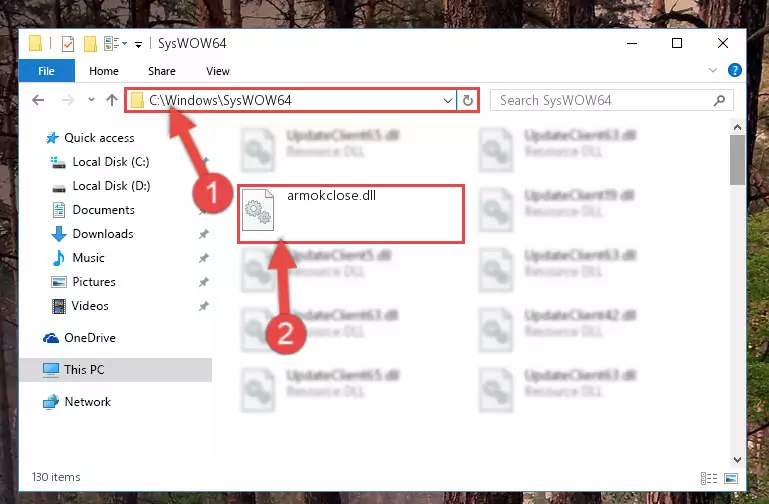Click the Properties quick access toolbar icon

point(68,44)
